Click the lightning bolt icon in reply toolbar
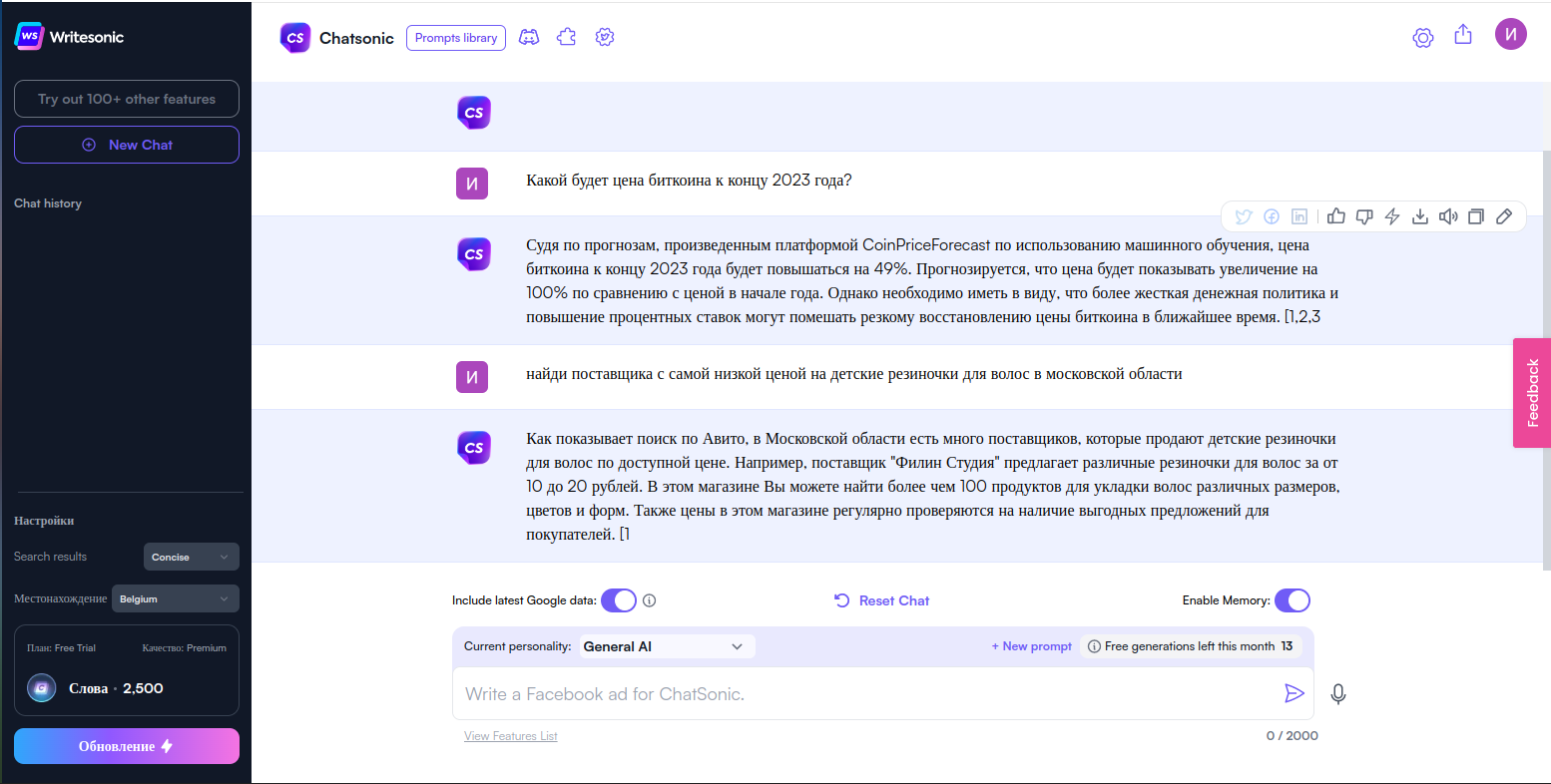 (x=1392, y=216)
